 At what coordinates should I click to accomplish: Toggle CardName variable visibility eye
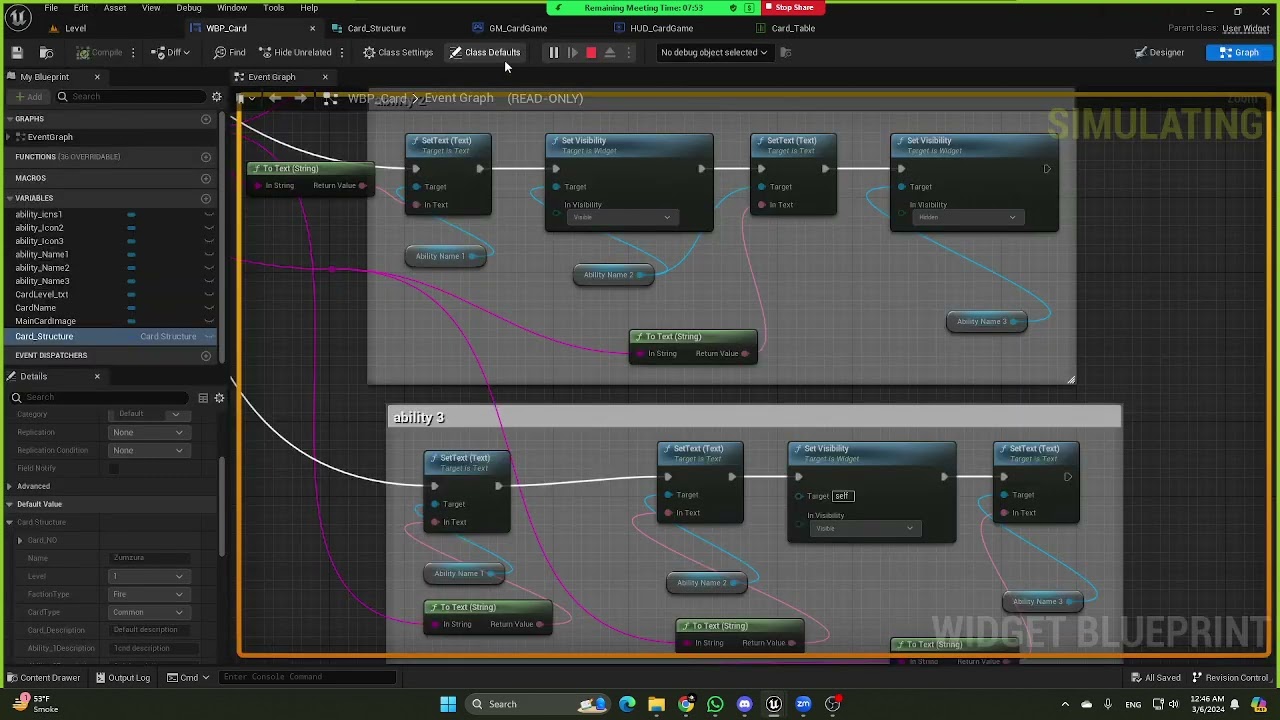click(x=209, y=308)
